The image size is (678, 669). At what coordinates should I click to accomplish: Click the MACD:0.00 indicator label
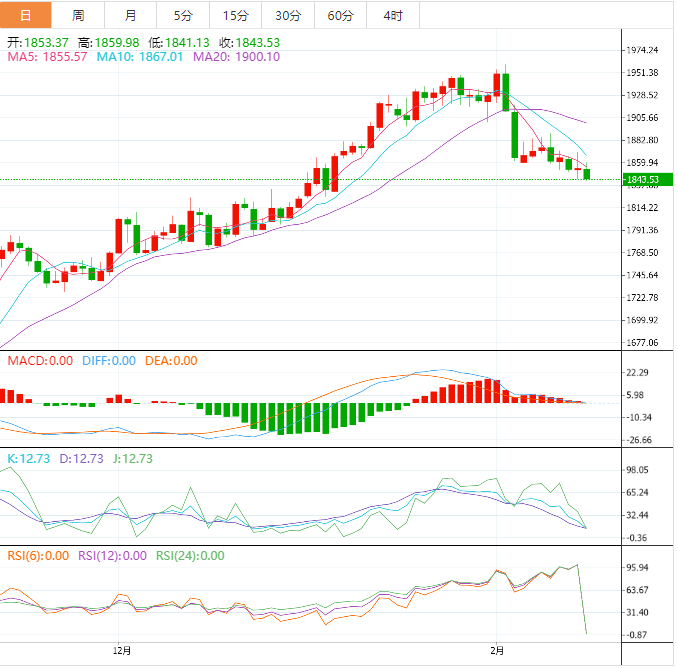[40, 361]
